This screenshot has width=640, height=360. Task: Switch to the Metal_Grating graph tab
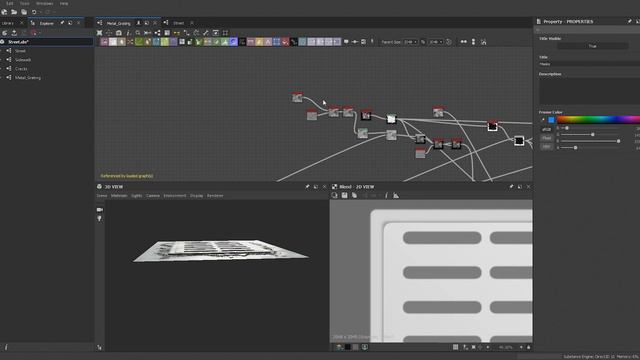pyautogui.click(x=118, y=23)
